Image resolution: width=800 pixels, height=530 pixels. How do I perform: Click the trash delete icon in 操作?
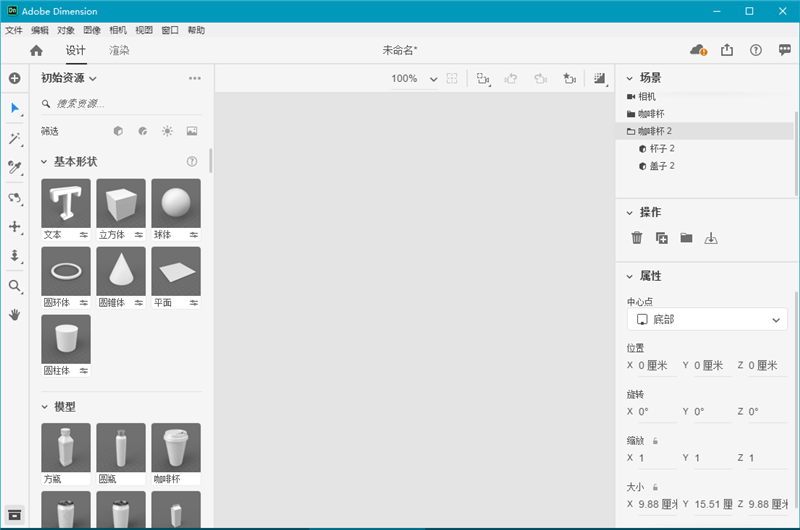637,238
